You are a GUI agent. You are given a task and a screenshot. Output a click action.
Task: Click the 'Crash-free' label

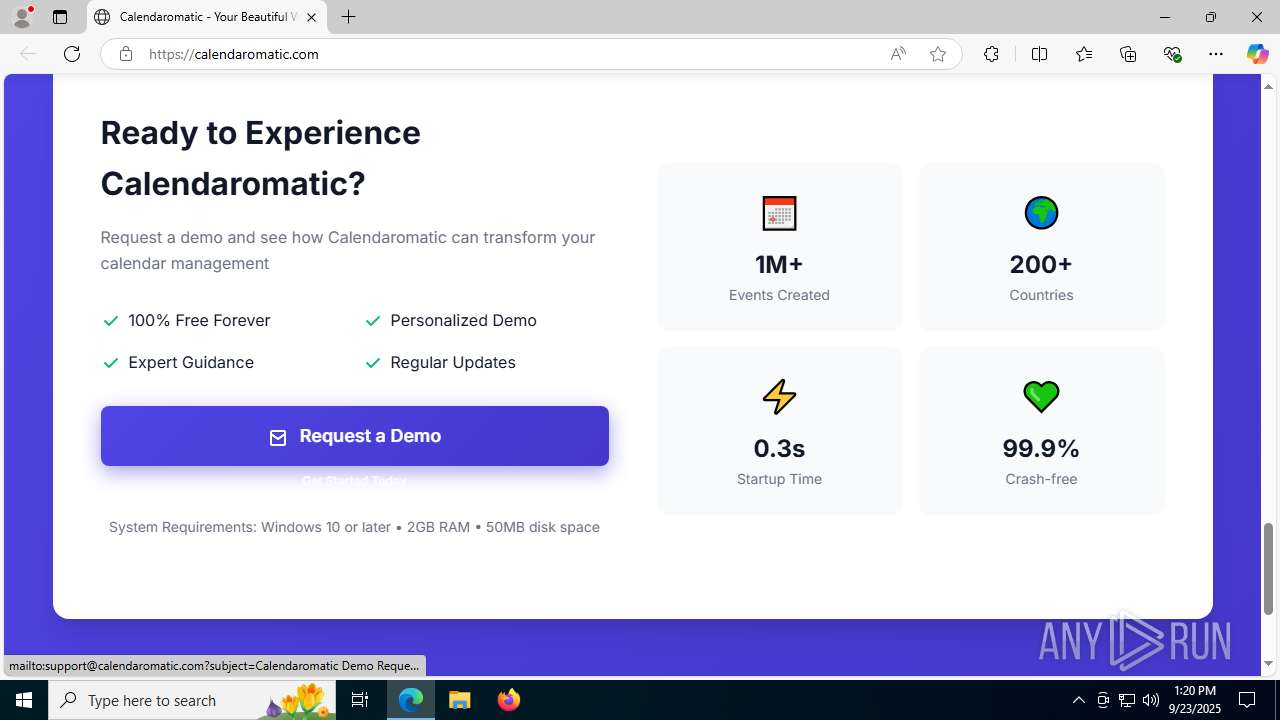tap(1041, 479)
